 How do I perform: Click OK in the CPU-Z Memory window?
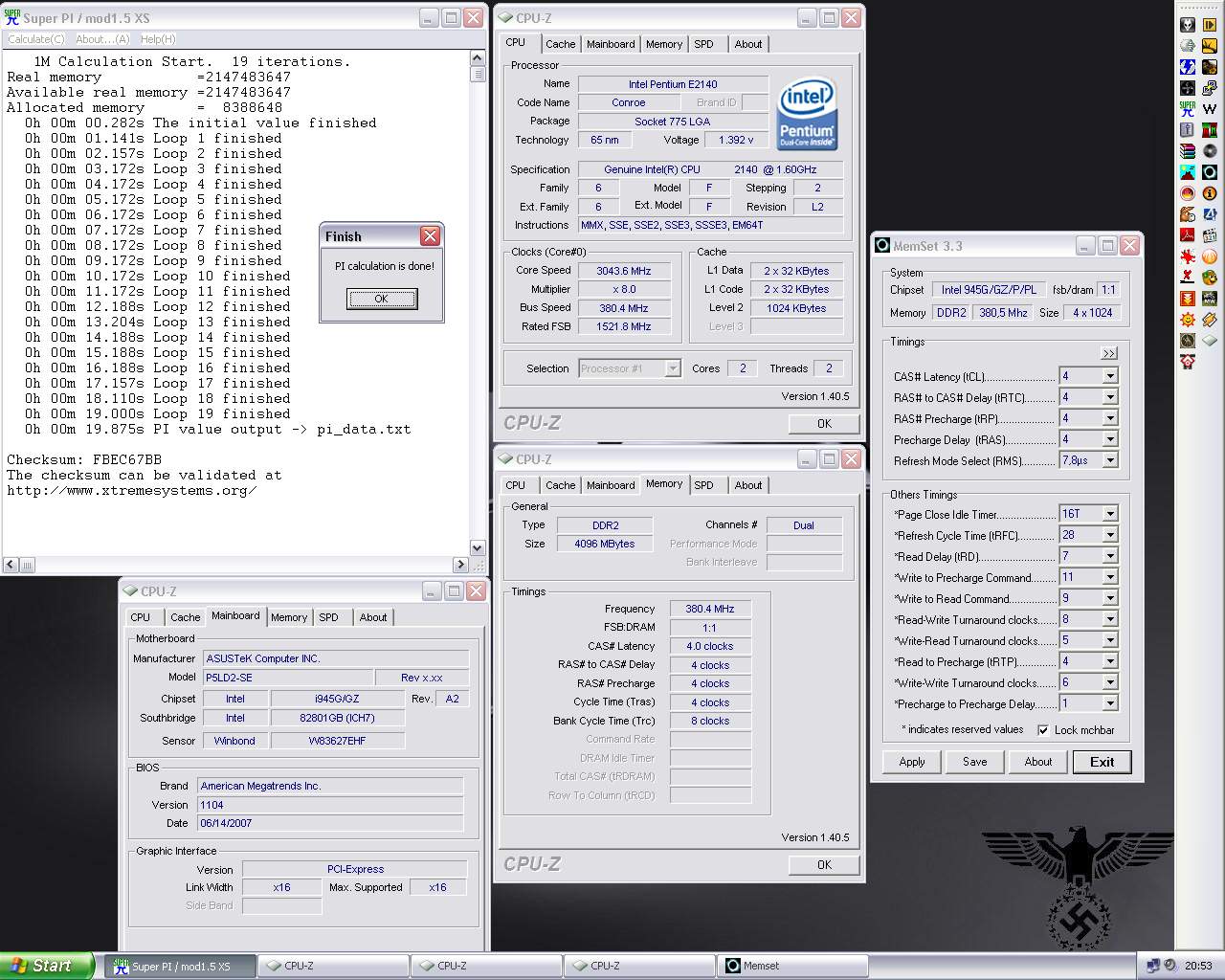[824, 864]
